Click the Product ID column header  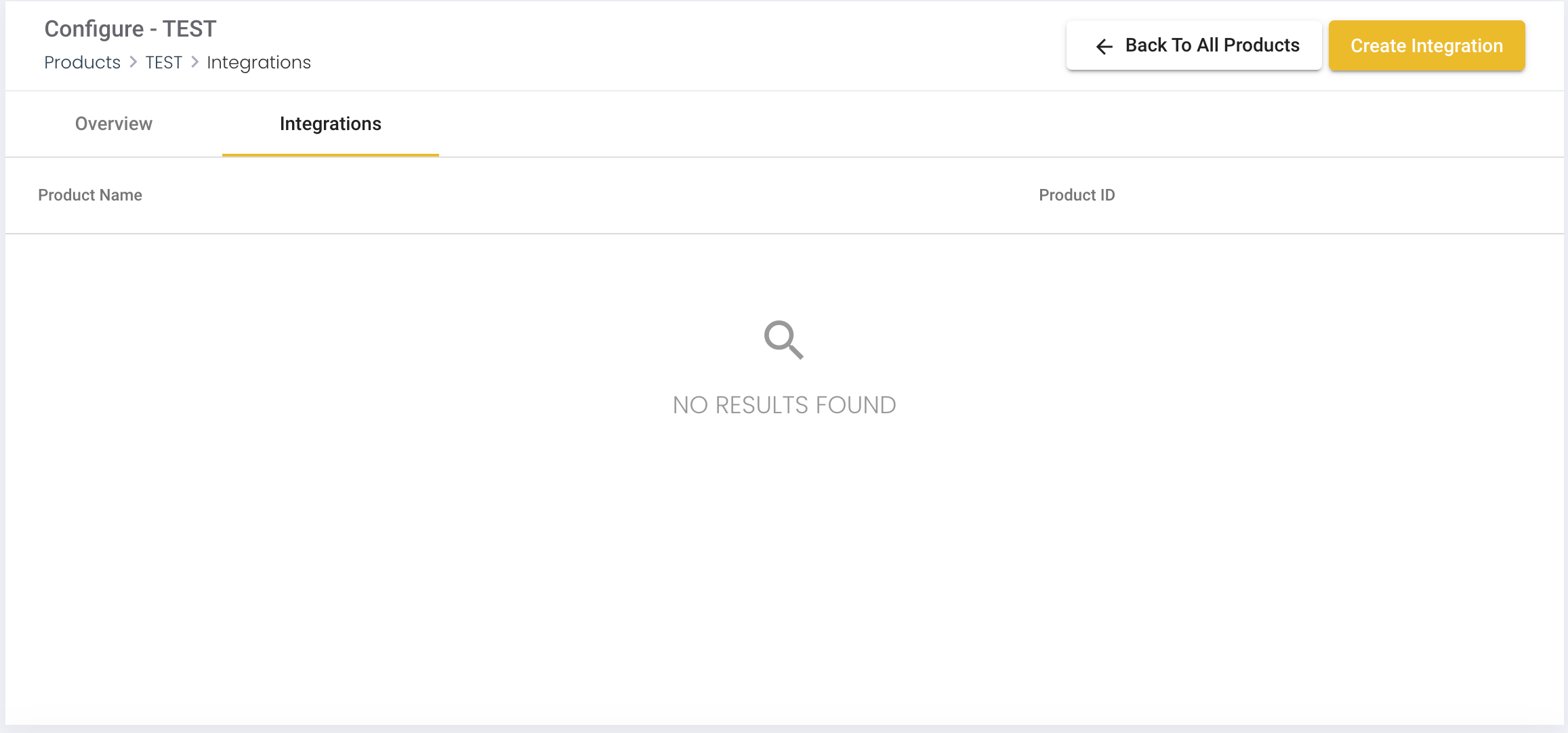point(1077,195)
